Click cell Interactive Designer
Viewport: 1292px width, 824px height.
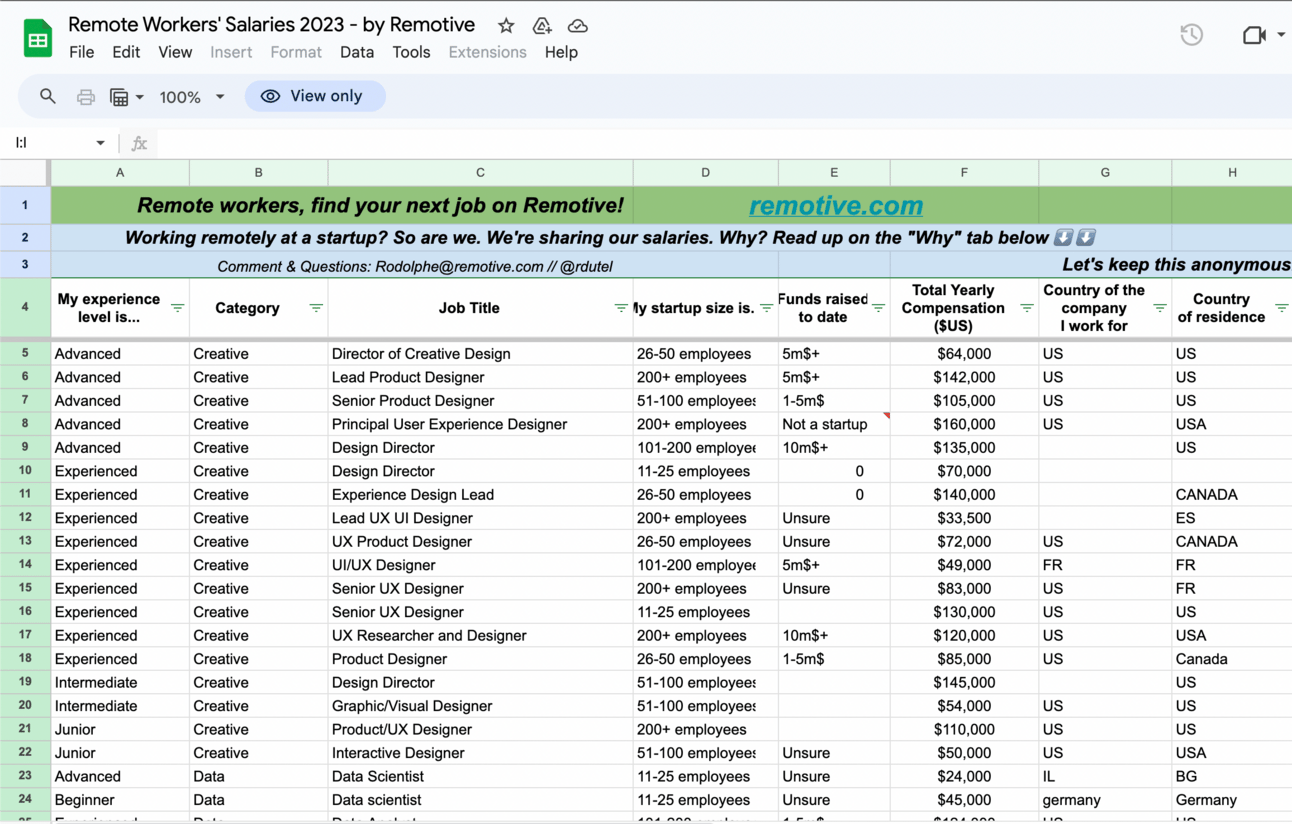480,753
